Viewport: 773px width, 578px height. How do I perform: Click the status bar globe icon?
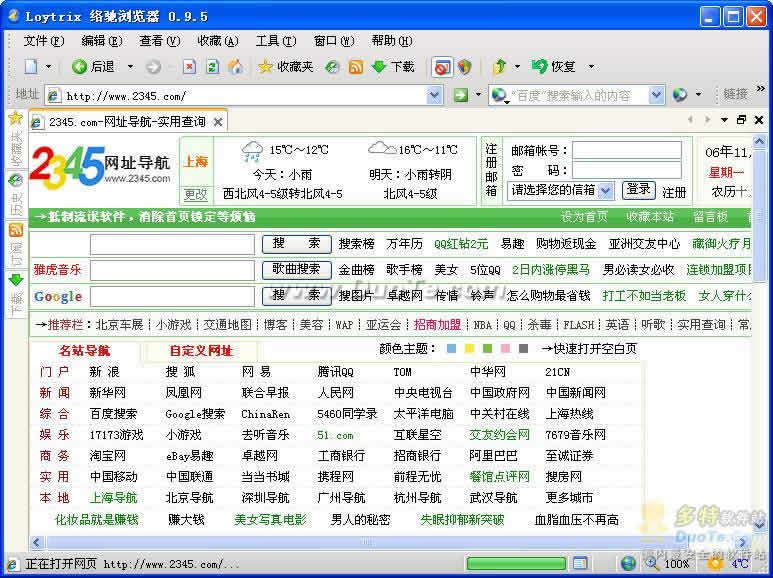[x=629, y=563]
